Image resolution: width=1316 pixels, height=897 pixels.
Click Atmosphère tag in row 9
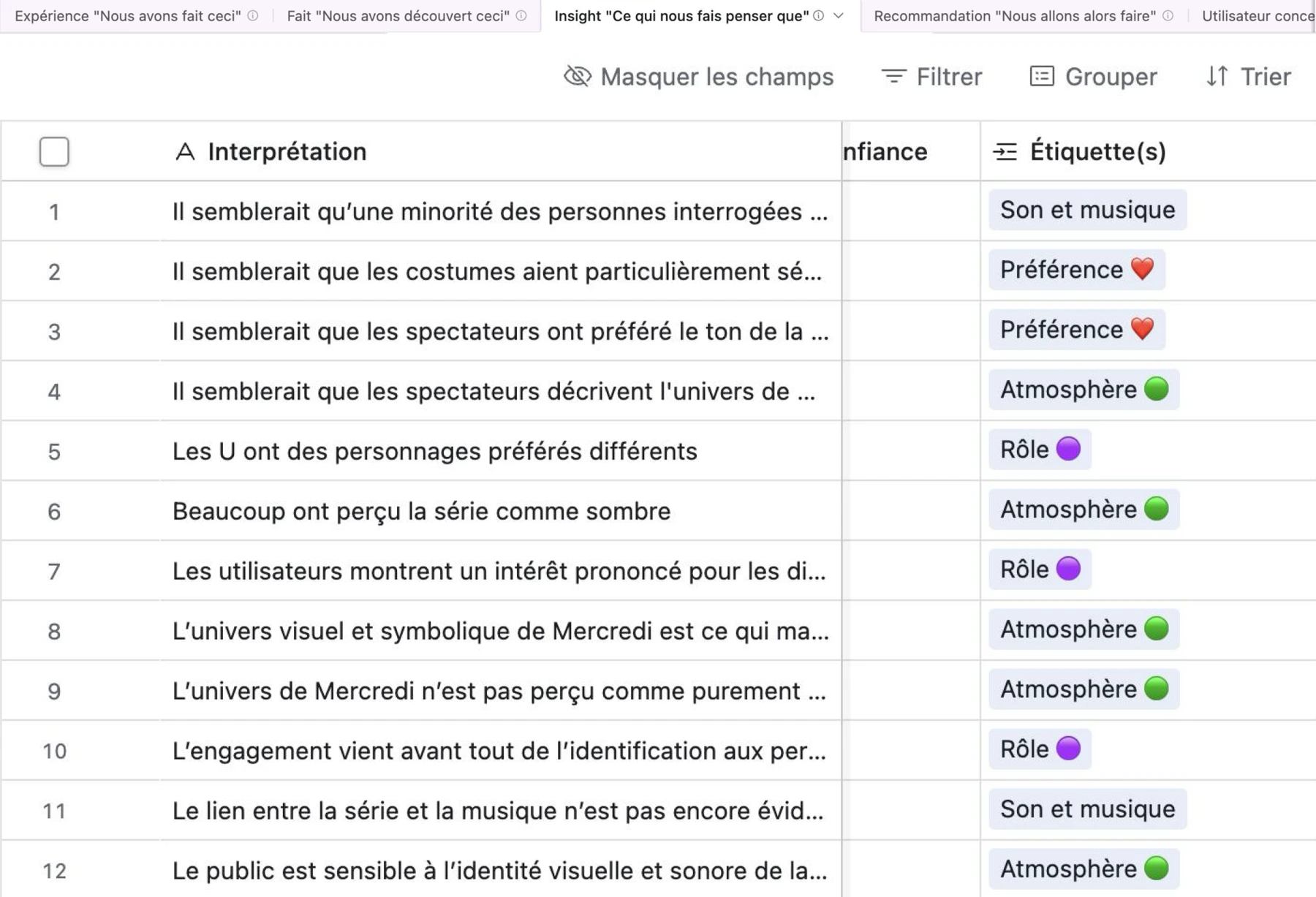click(x=1084, y=689)
